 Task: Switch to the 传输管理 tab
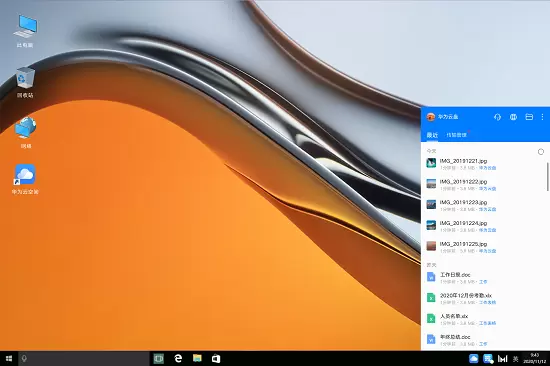[456, 135]
